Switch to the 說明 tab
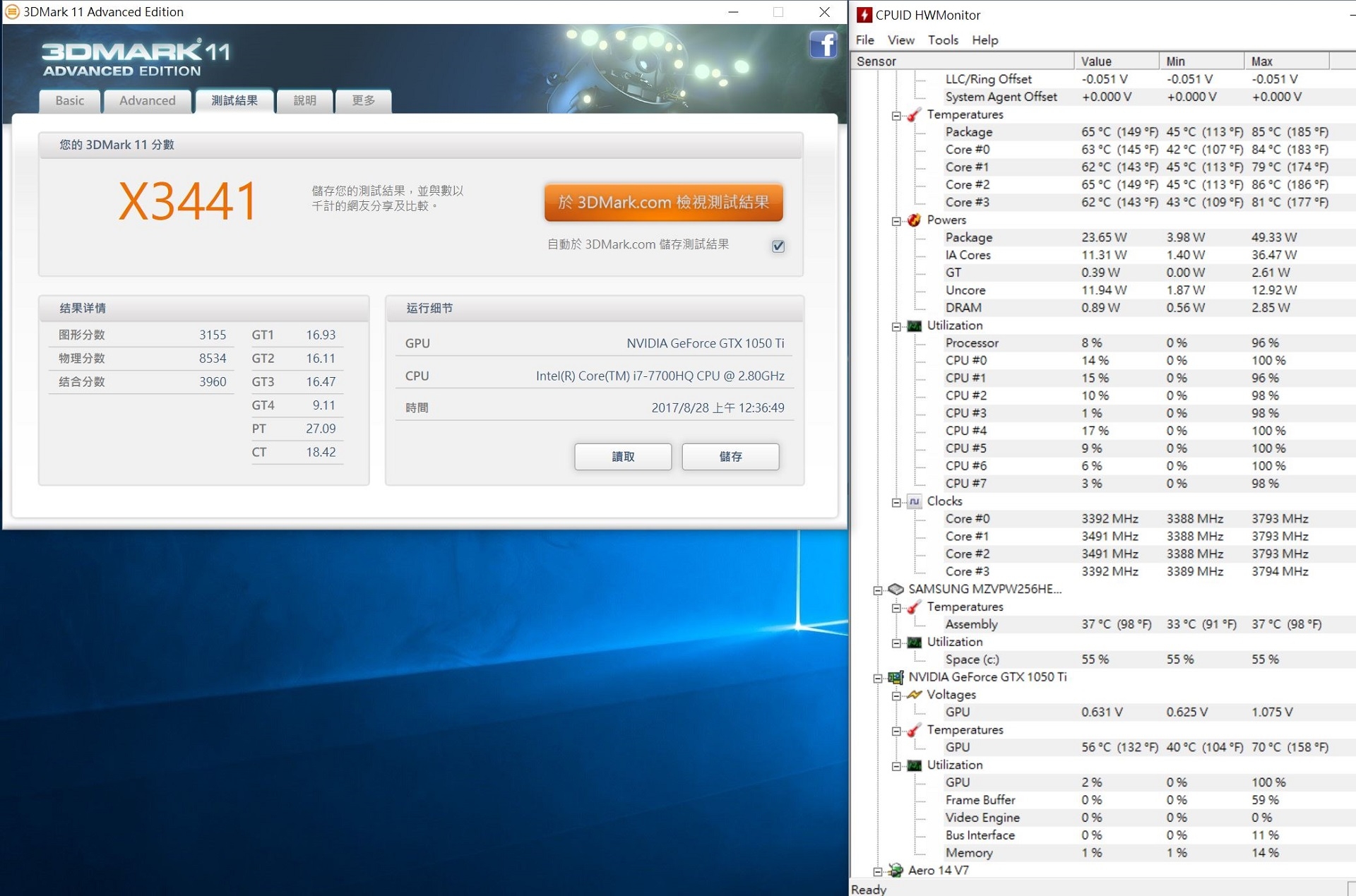 (x=304, y=101)
